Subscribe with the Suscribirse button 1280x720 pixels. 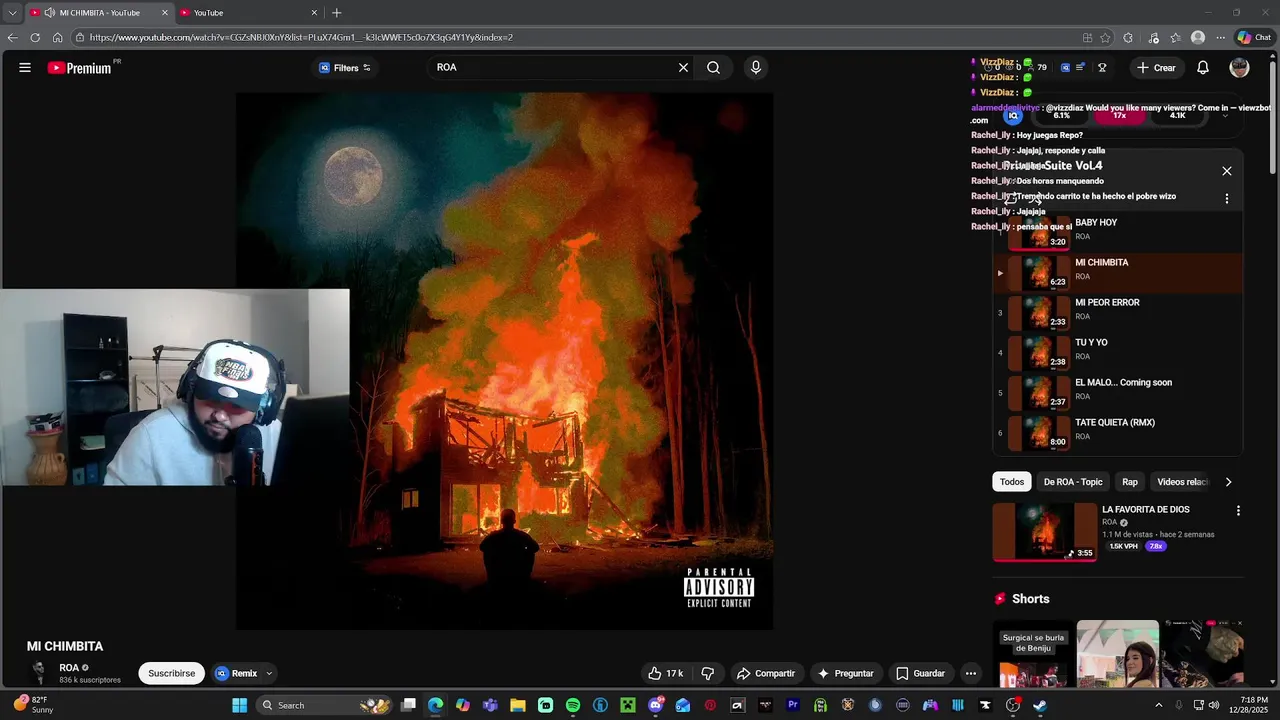point(172,674)
